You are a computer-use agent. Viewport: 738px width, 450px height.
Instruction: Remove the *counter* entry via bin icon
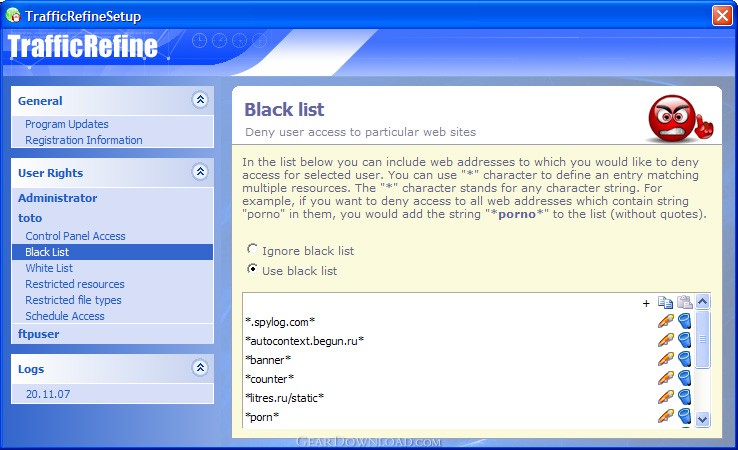pos(685,378)
